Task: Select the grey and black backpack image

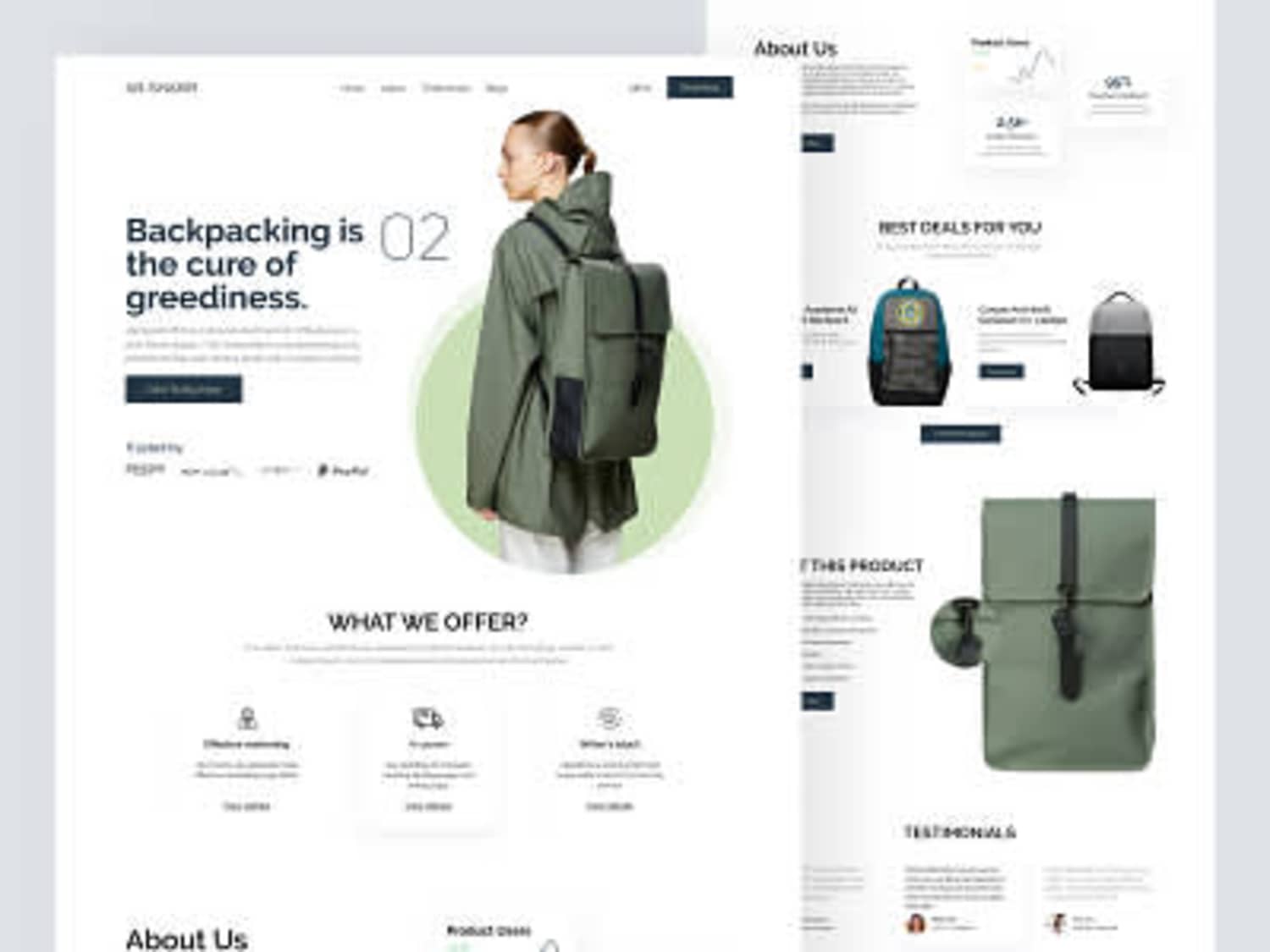Action: (1119, 344)
